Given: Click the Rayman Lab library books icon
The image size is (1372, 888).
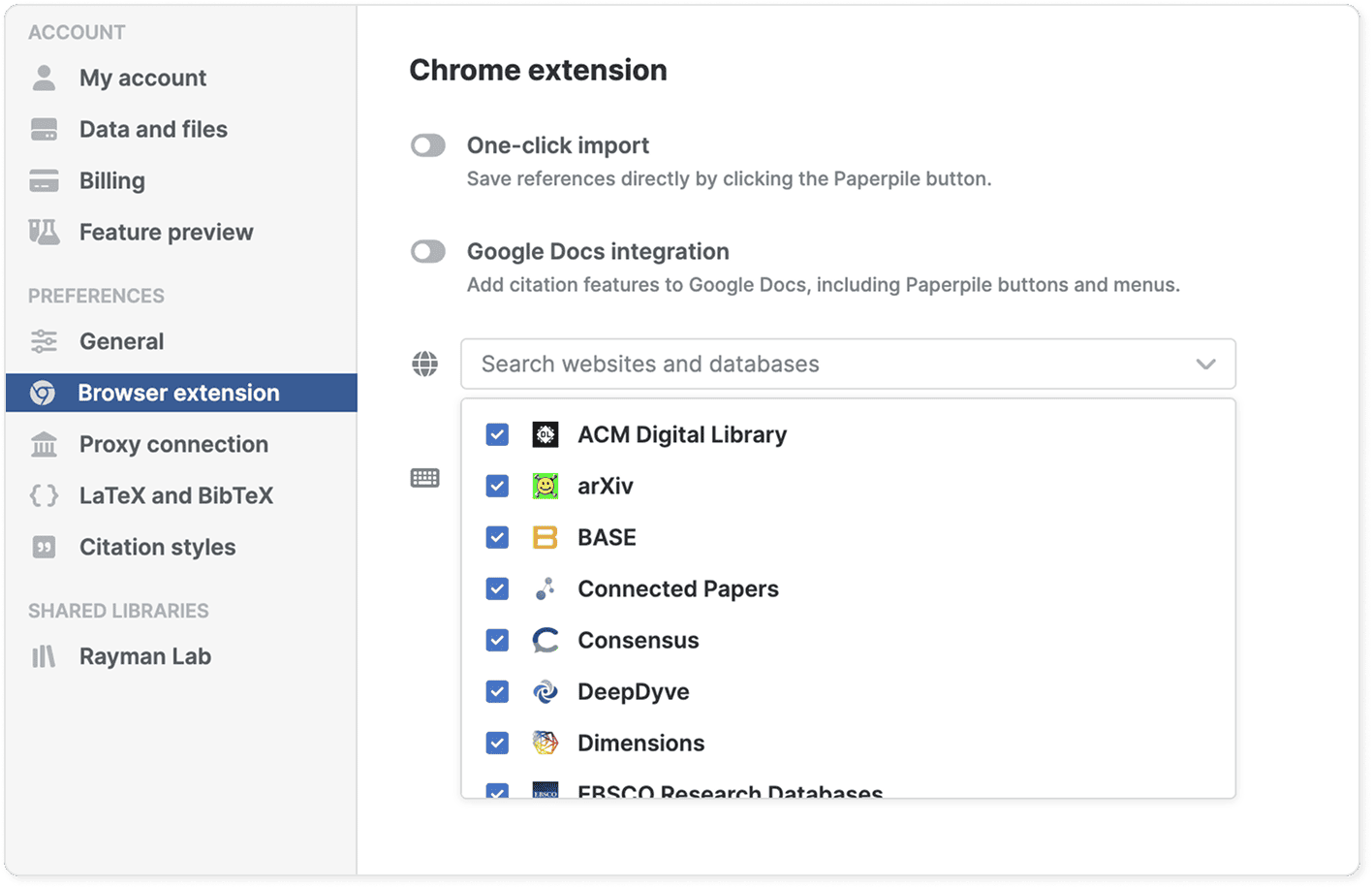Looking at the screenshot, I should point(44,656).
